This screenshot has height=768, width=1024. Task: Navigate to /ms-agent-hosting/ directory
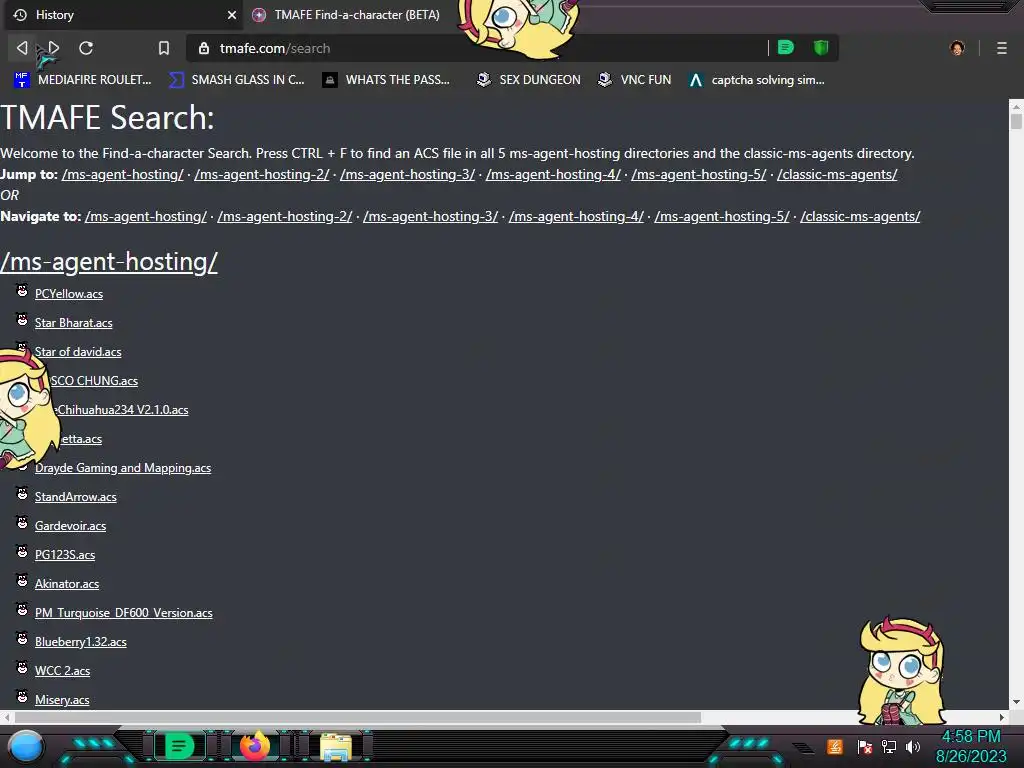(x=145, y=216)
